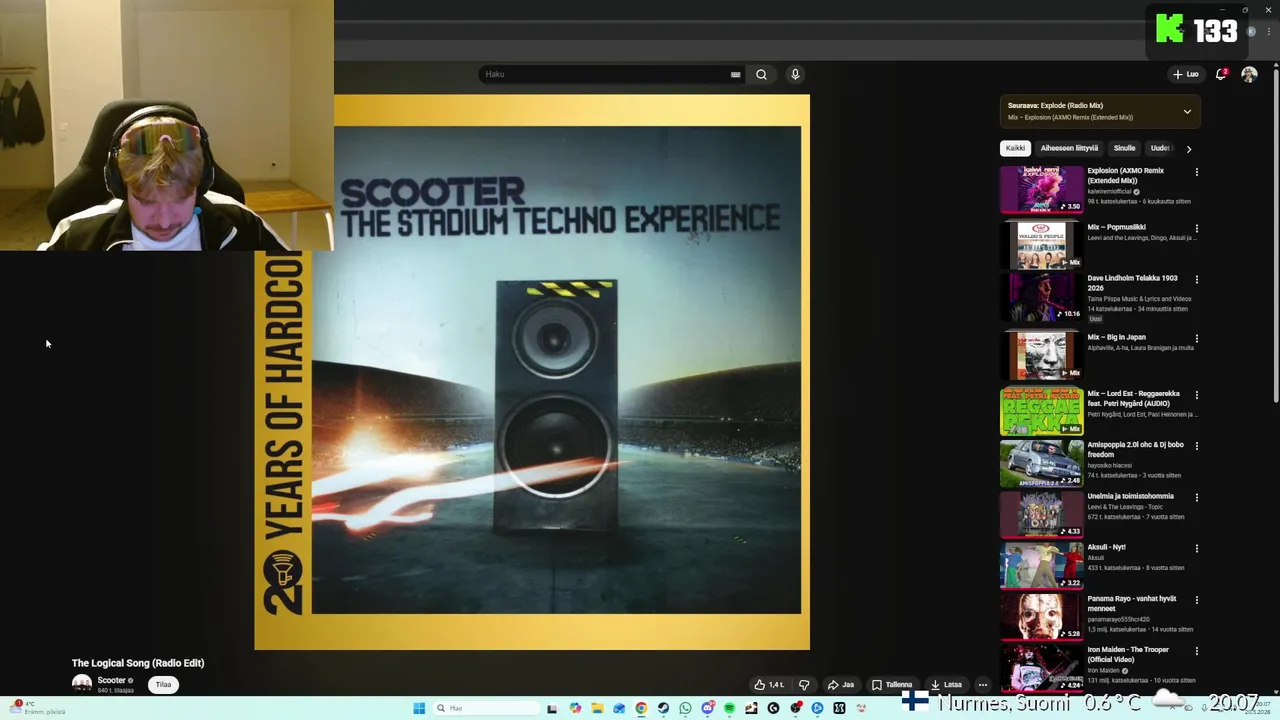The height and width of the screenshot is (720, 1280).
Task: Open options for Dave Lindholm Telakka video
Action: click(x=1196, y=279)
